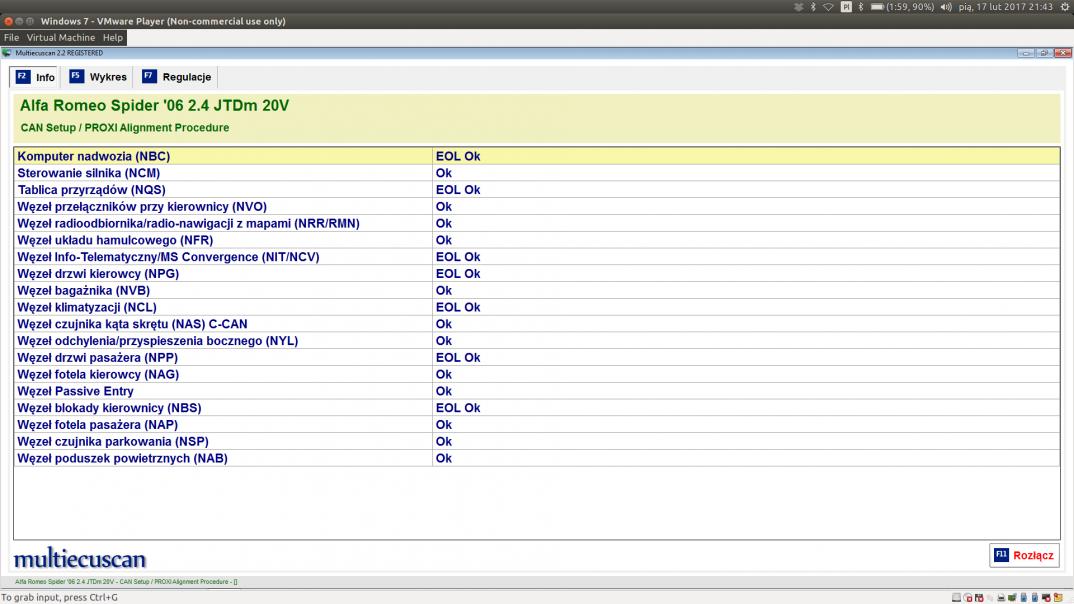Click the VMware hard disk device icon
The height and width of the screenshot is (604, 1074).
(x=956, y=598)
